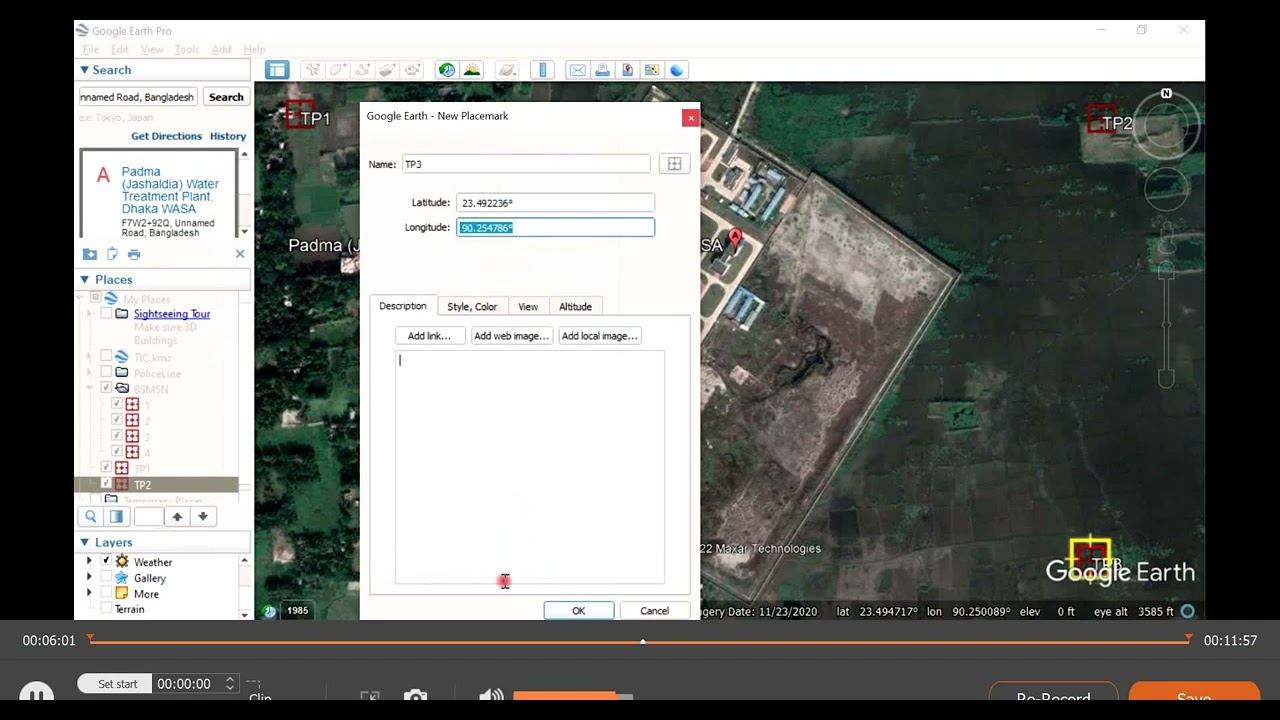Click the compass North indicator on map

[1166, 94]
